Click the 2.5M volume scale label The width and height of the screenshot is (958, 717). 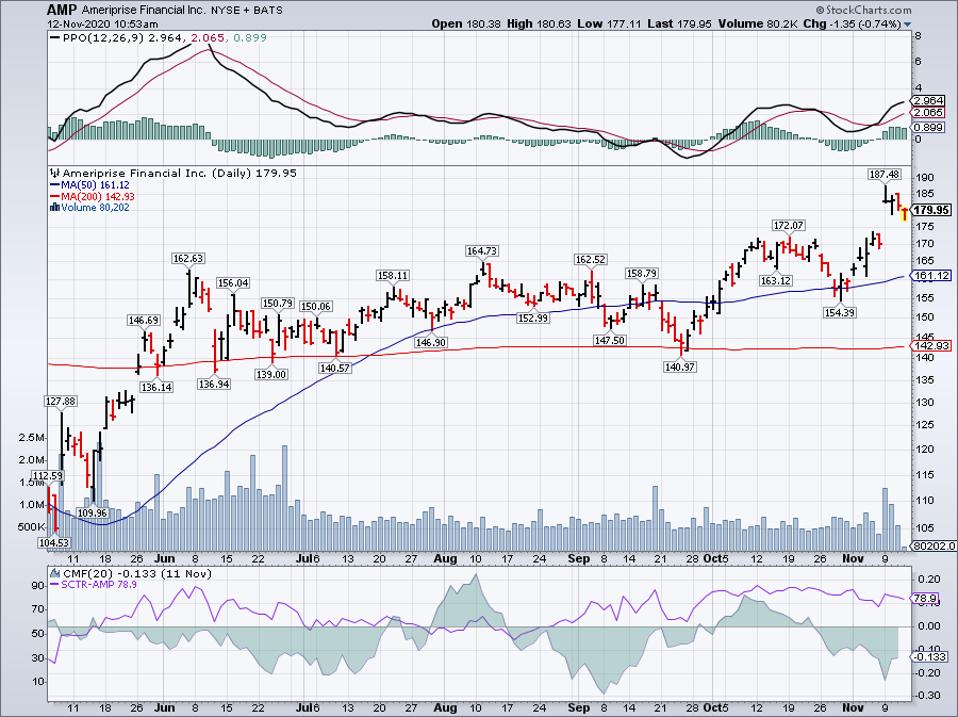32,438
